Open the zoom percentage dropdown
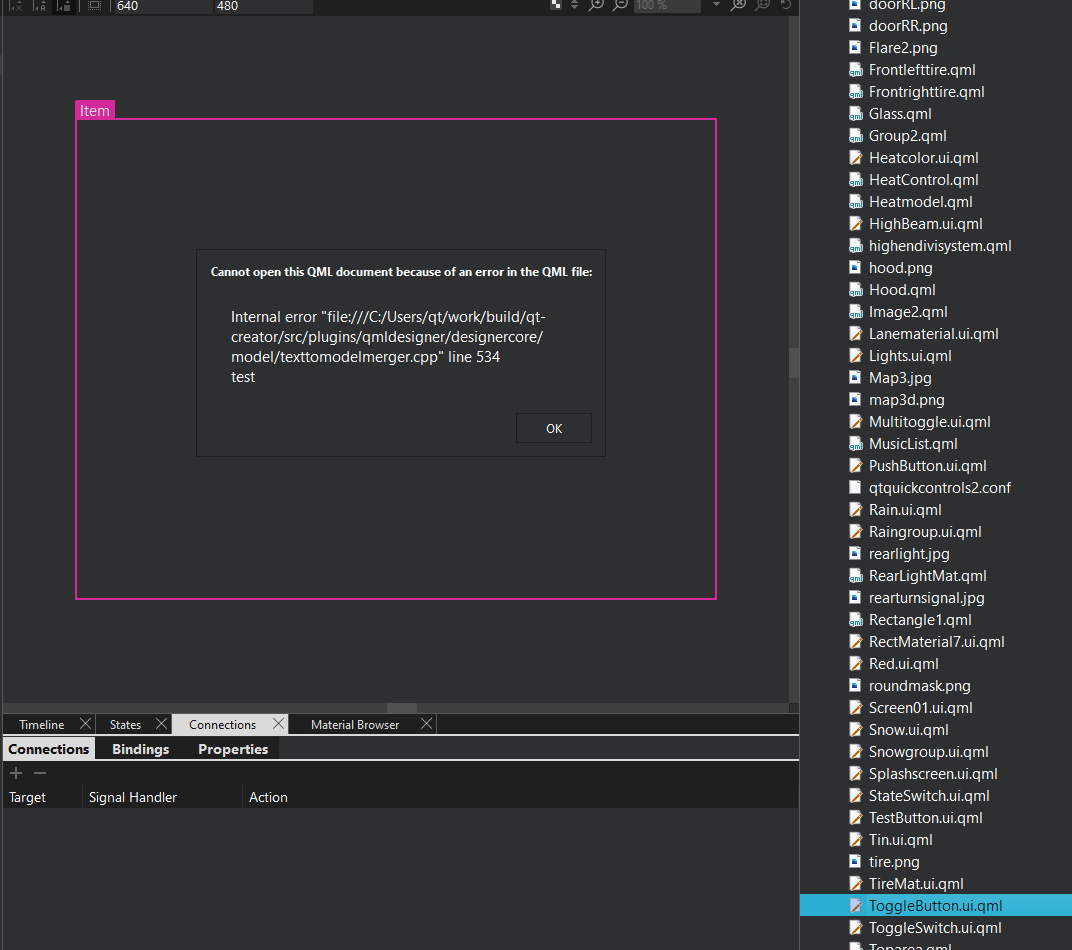 [x=716, y=5]
